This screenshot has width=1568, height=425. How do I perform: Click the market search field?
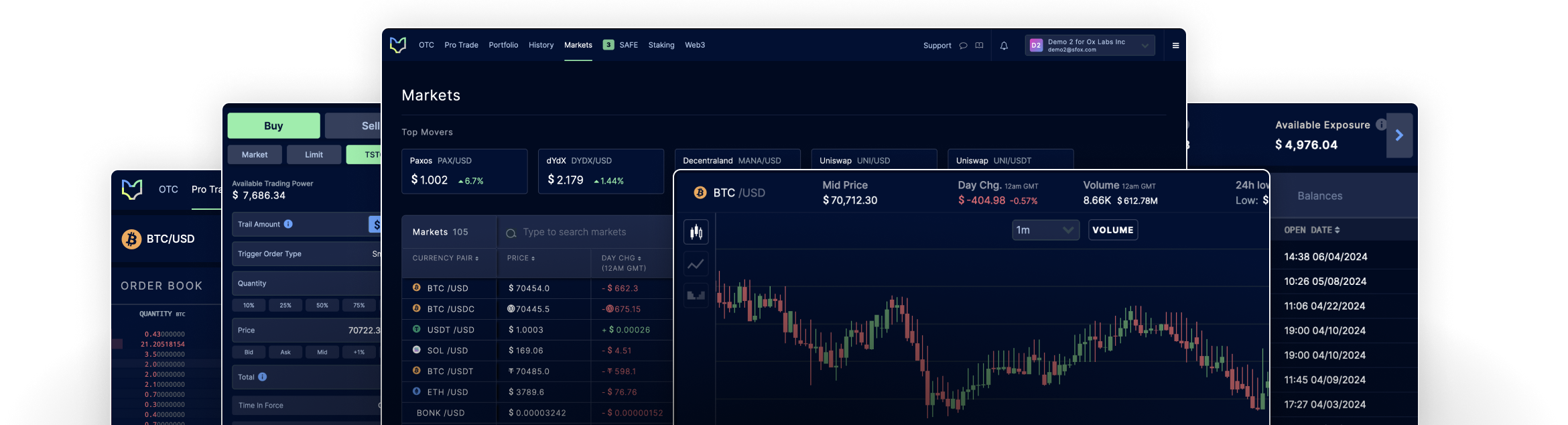coord(583,232)
